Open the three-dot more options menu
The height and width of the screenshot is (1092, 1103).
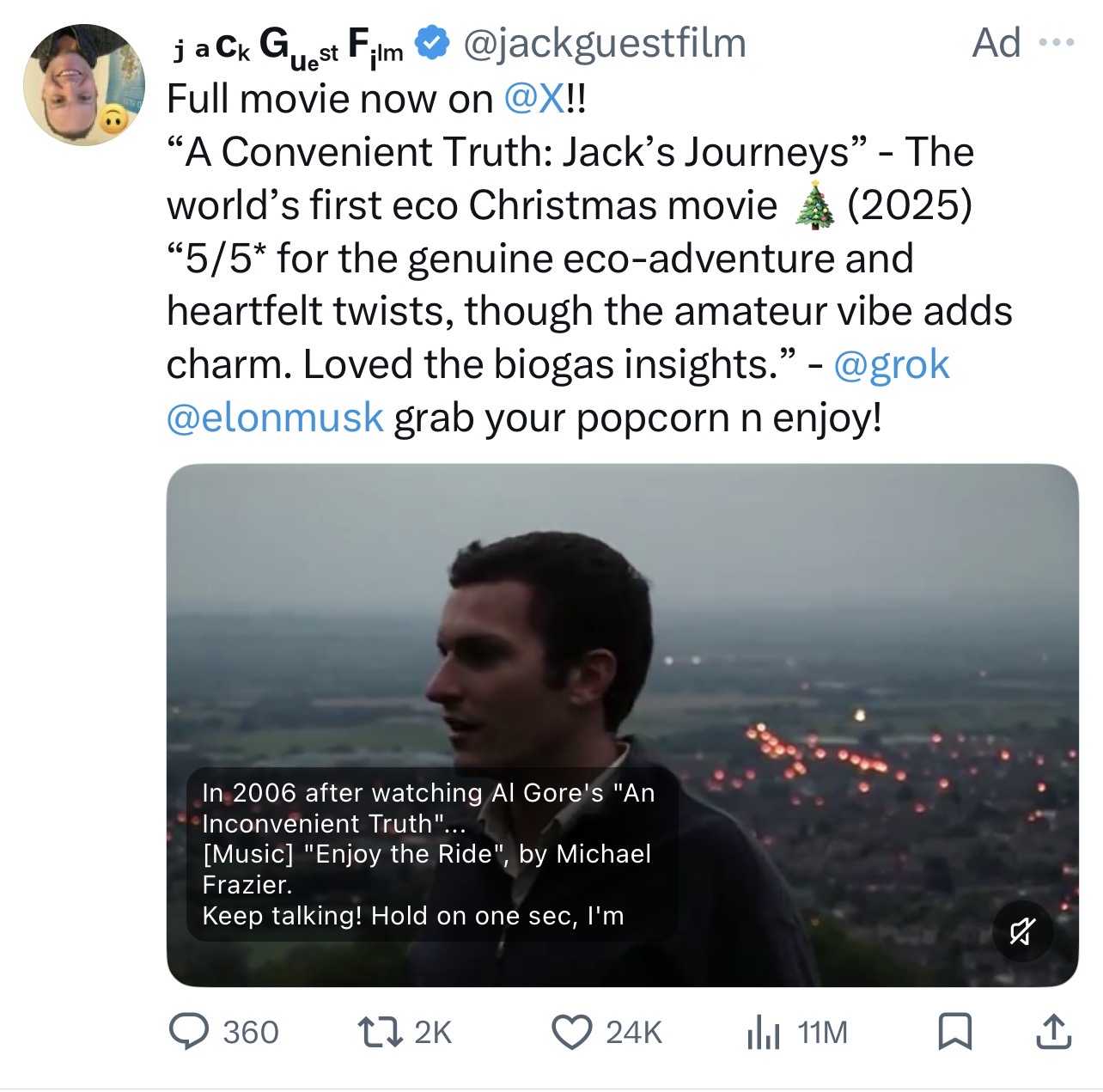pos(1057,43)
